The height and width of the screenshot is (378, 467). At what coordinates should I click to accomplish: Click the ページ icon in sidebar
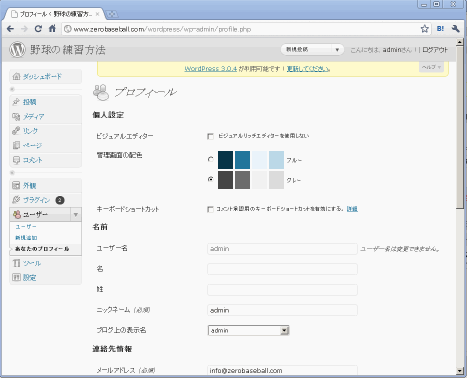pyautogui.click(x=16, y=145)
